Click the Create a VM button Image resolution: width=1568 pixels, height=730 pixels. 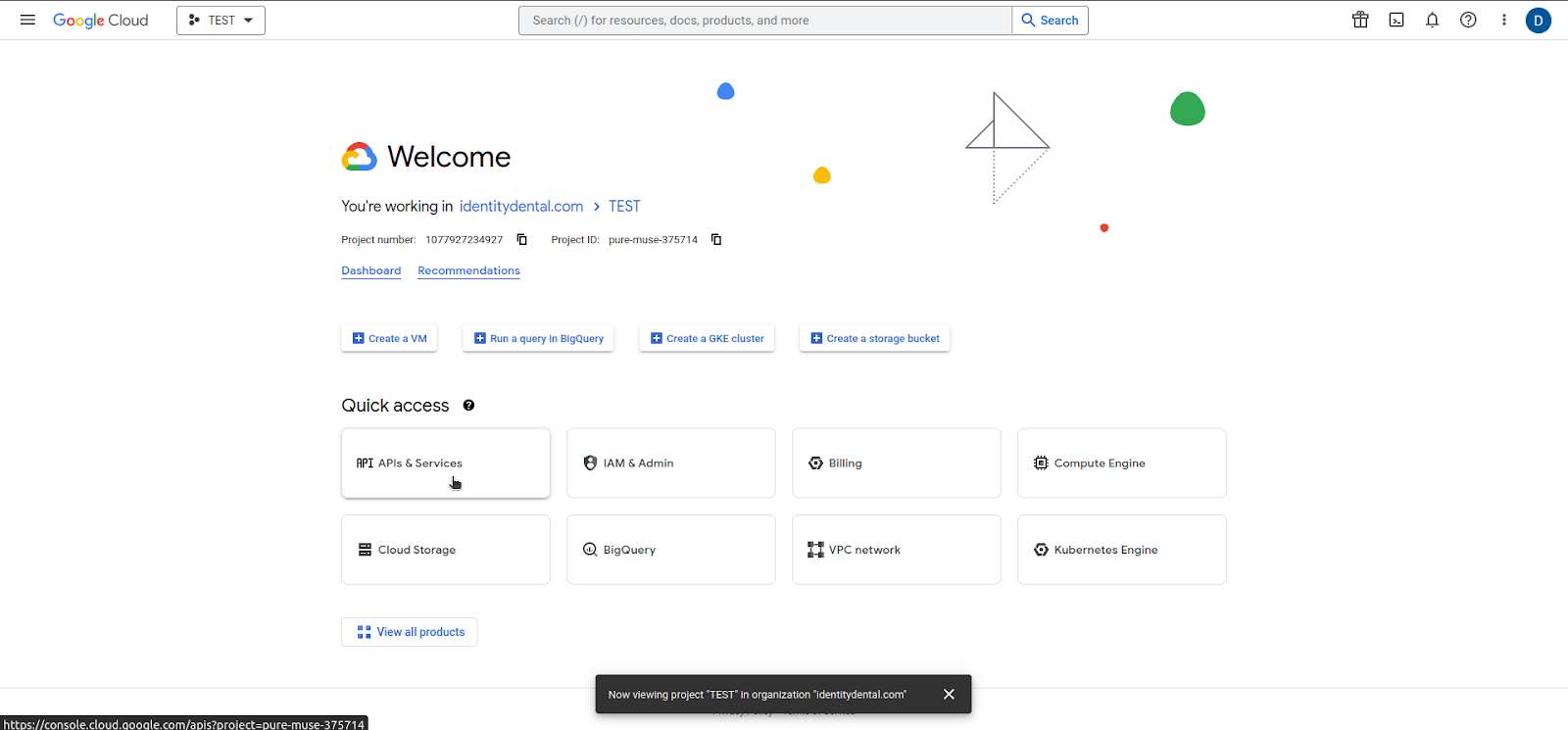point(389,338)
